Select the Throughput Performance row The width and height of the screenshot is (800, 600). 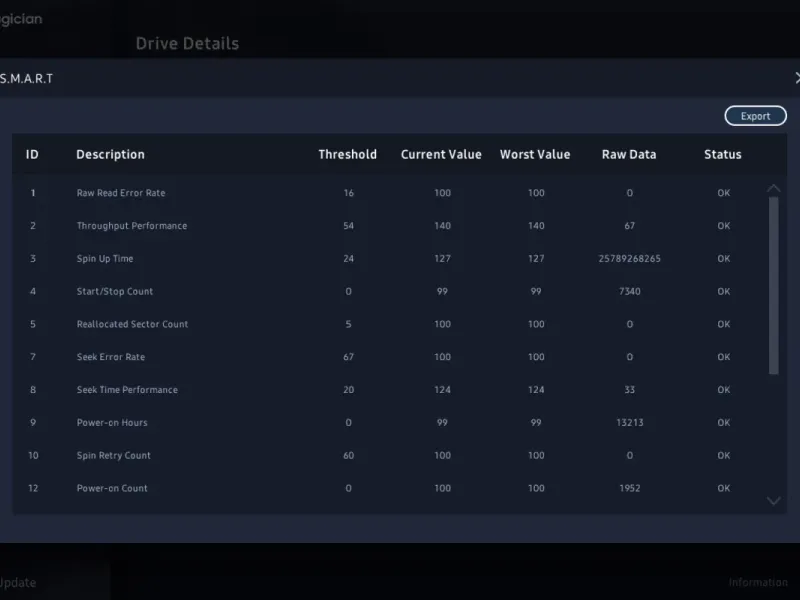click(x=390, y=226)
